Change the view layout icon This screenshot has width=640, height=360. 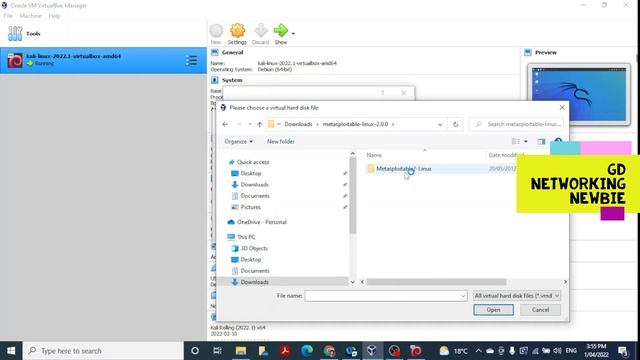pos(516,142)
